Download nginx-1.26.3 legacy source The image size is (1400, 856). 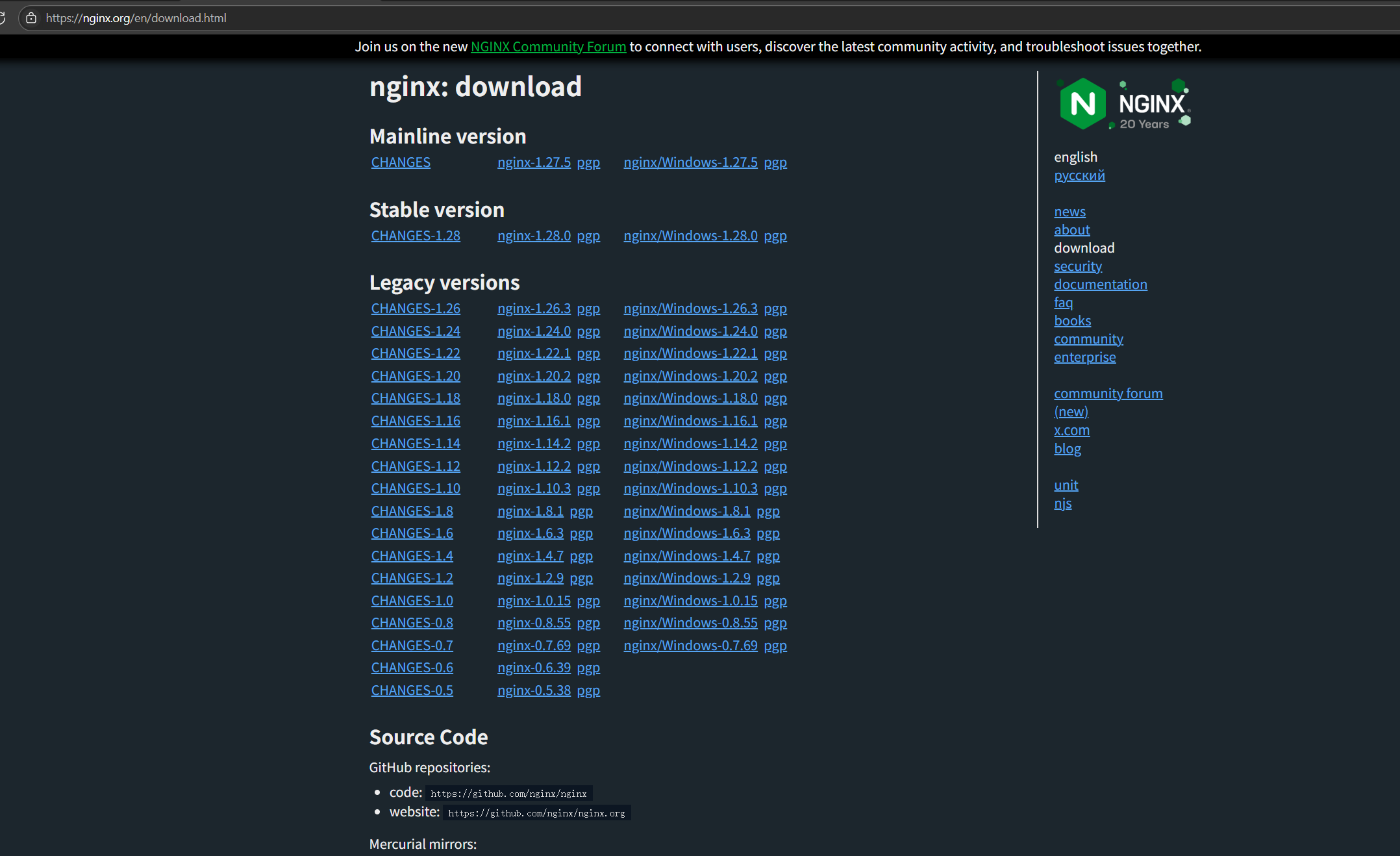coord(534,308)
